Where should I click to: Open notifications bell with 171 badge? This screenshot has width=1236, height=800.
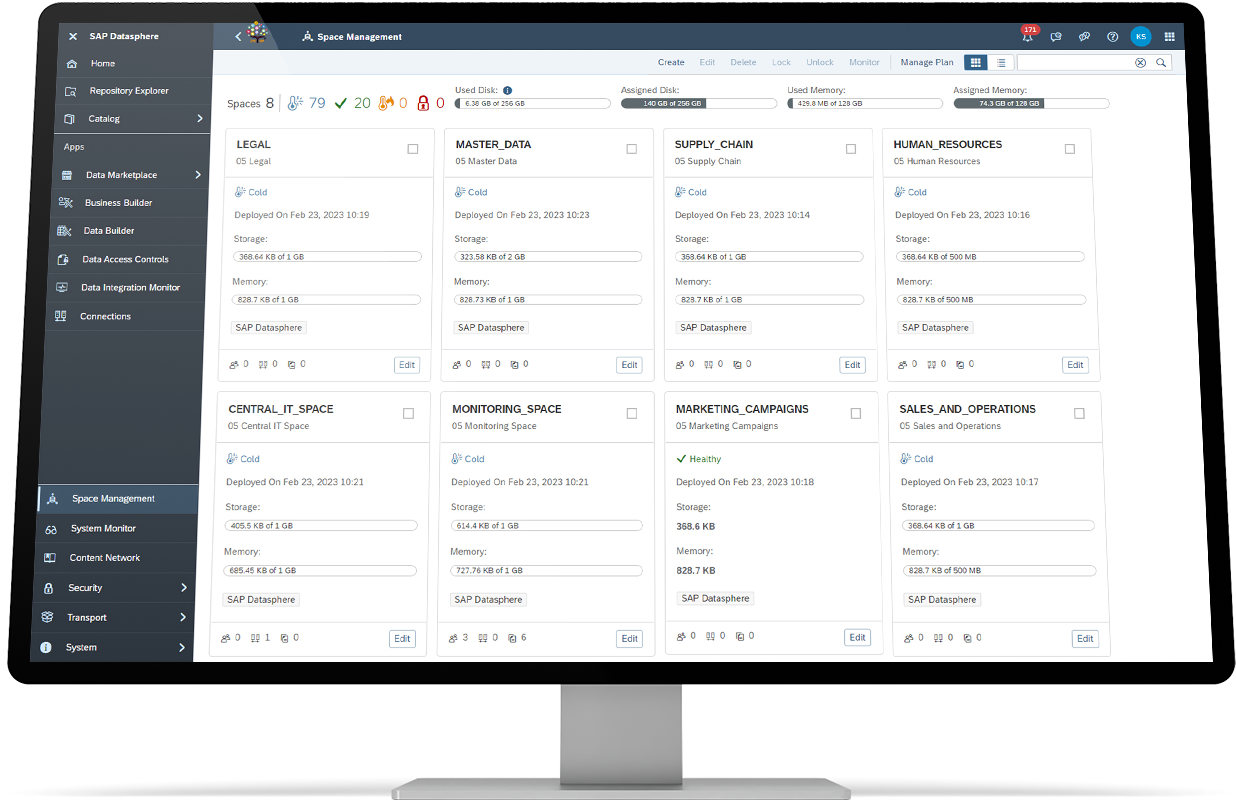coord(1027,36)
